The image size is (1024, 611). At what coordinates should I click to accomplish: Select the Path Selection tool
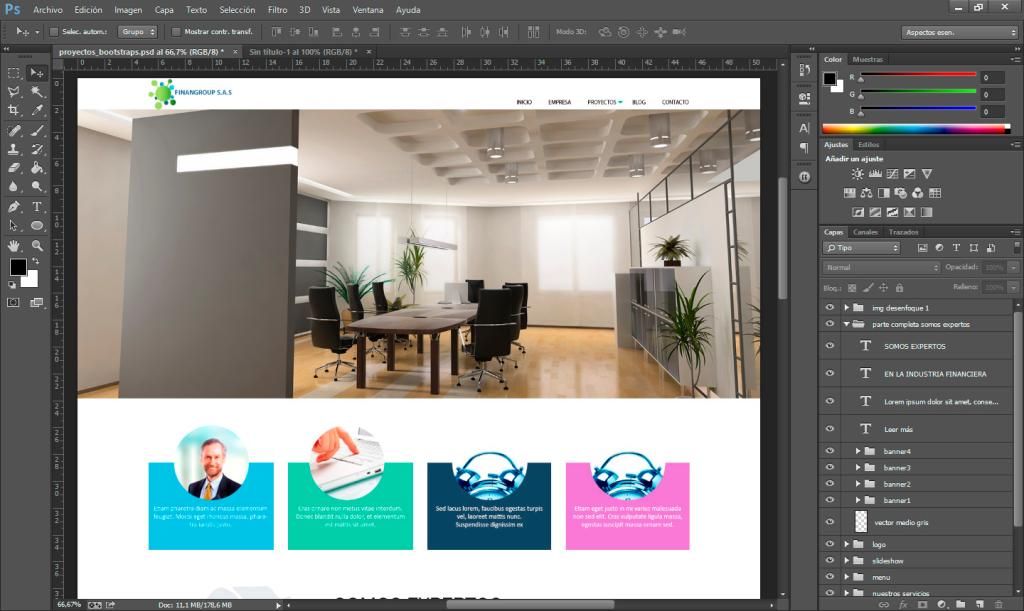(x=13, y=226)
